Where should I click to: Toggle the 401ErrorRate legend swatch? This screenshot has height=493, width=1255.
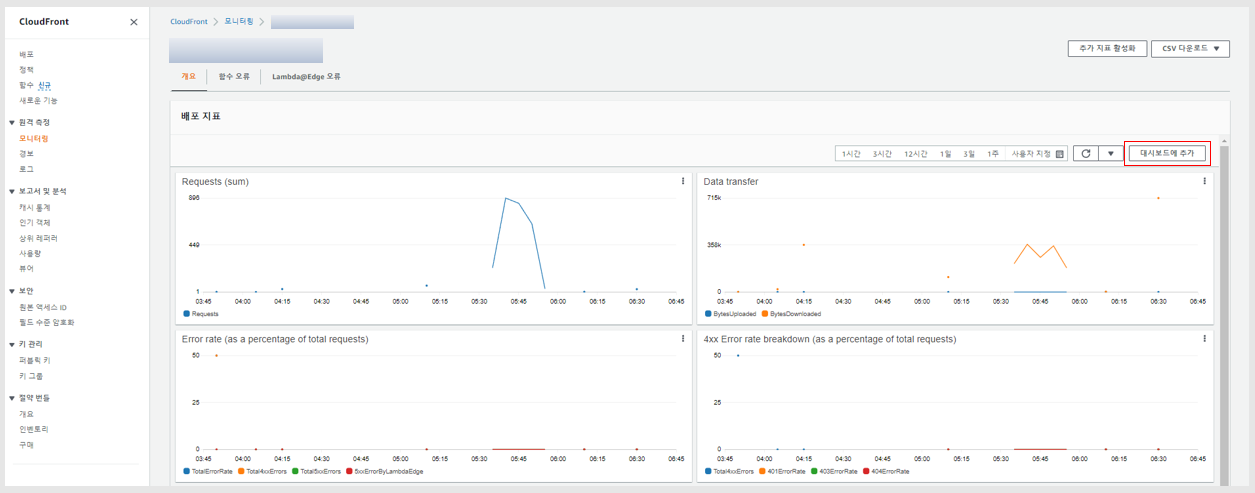[763, 471]
